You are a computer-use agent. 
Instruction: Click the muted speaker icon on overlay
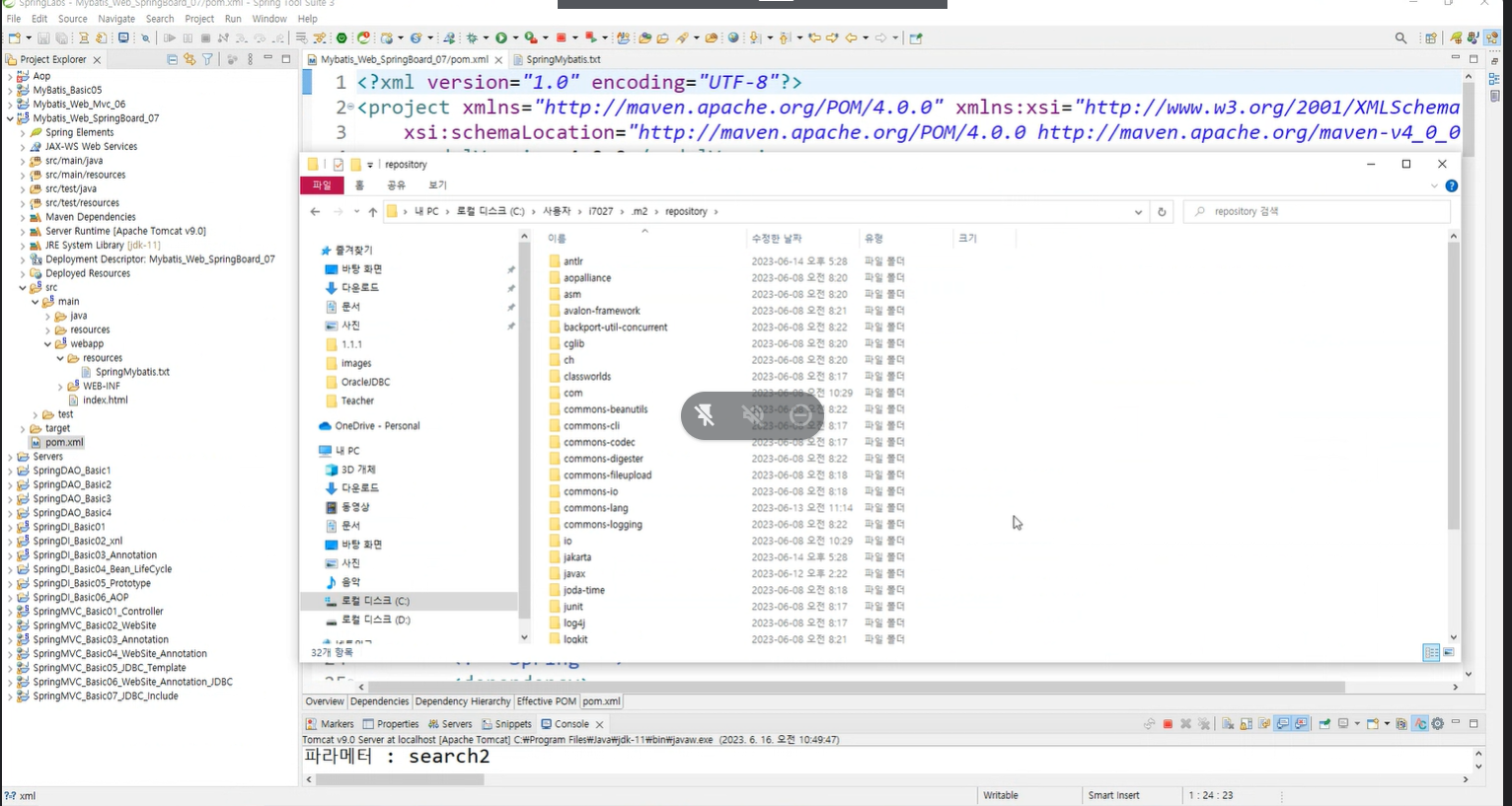click(x=753, y=415)
